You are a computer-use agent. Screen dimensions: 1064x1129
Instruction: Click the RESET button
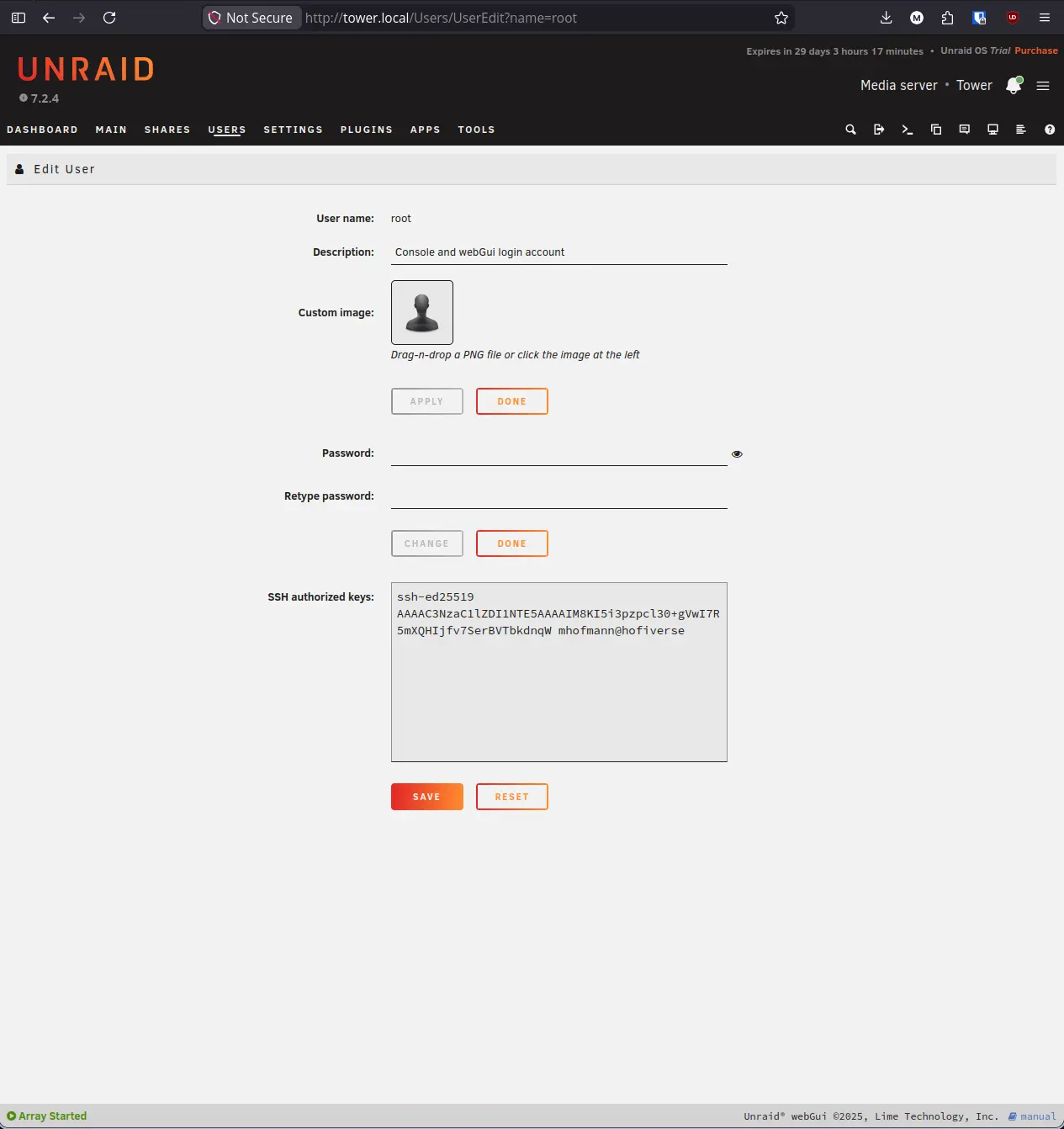coord(512,797)
